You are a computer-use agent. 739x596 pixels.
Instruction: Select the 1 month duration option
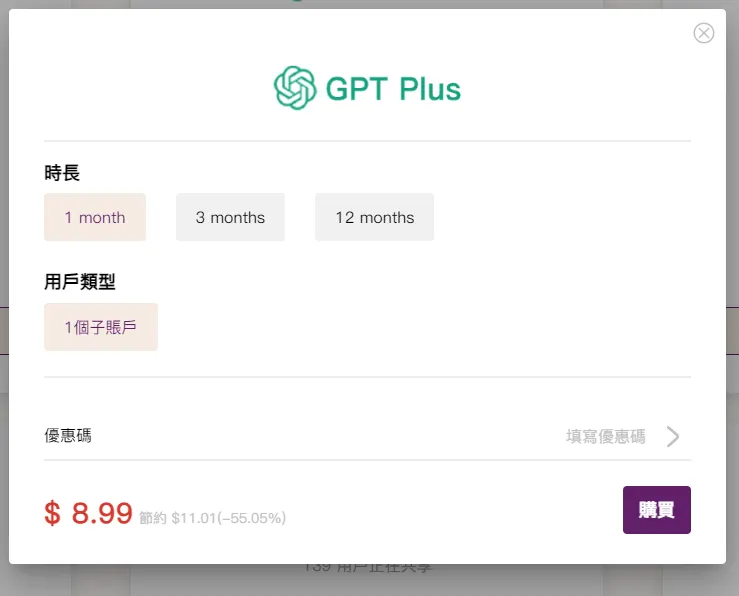coord(95,217)
